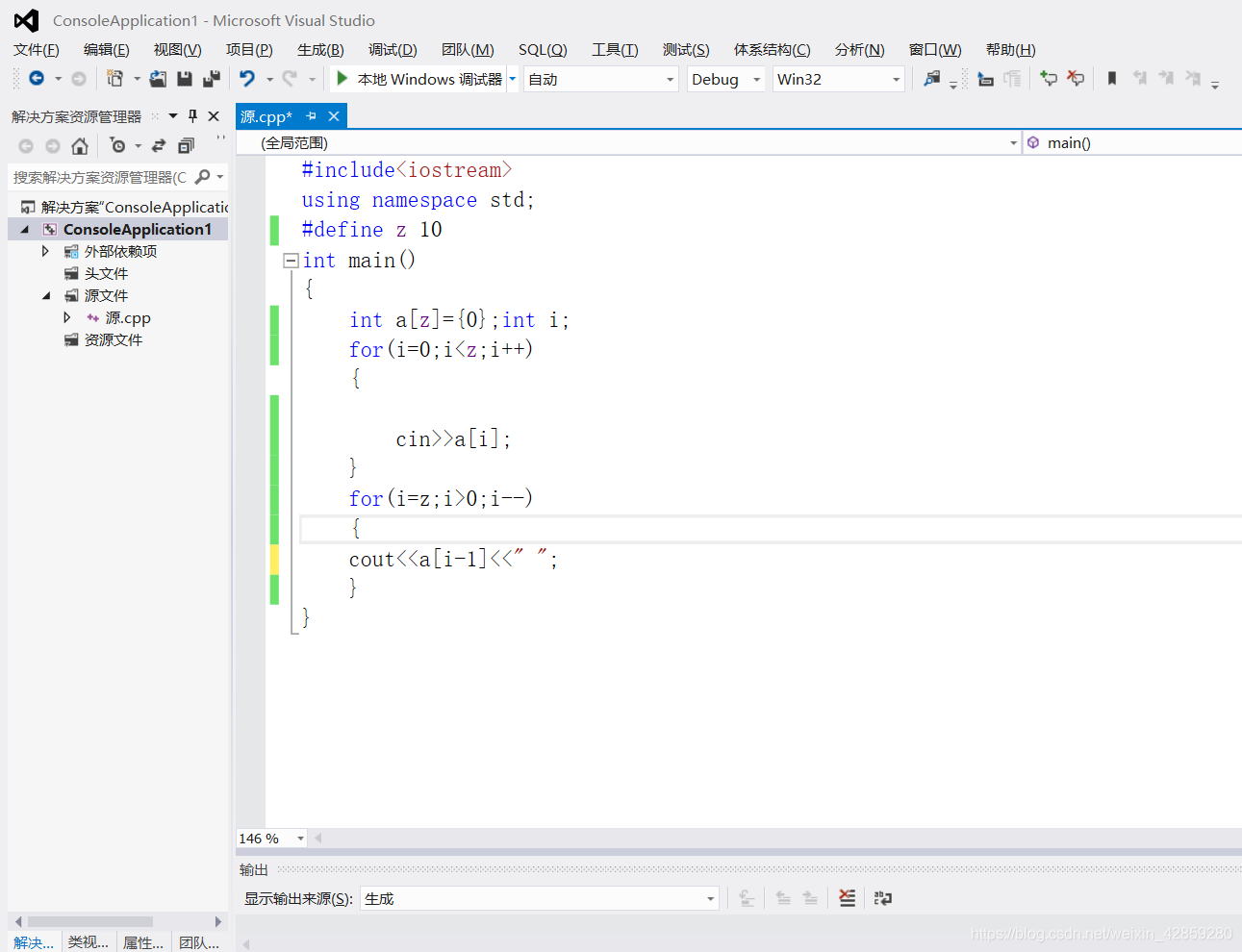This screenshot has width=1242, height=952.
Task: Switch to the 解决... bottom tab
Action: click(x=34, y=942)
